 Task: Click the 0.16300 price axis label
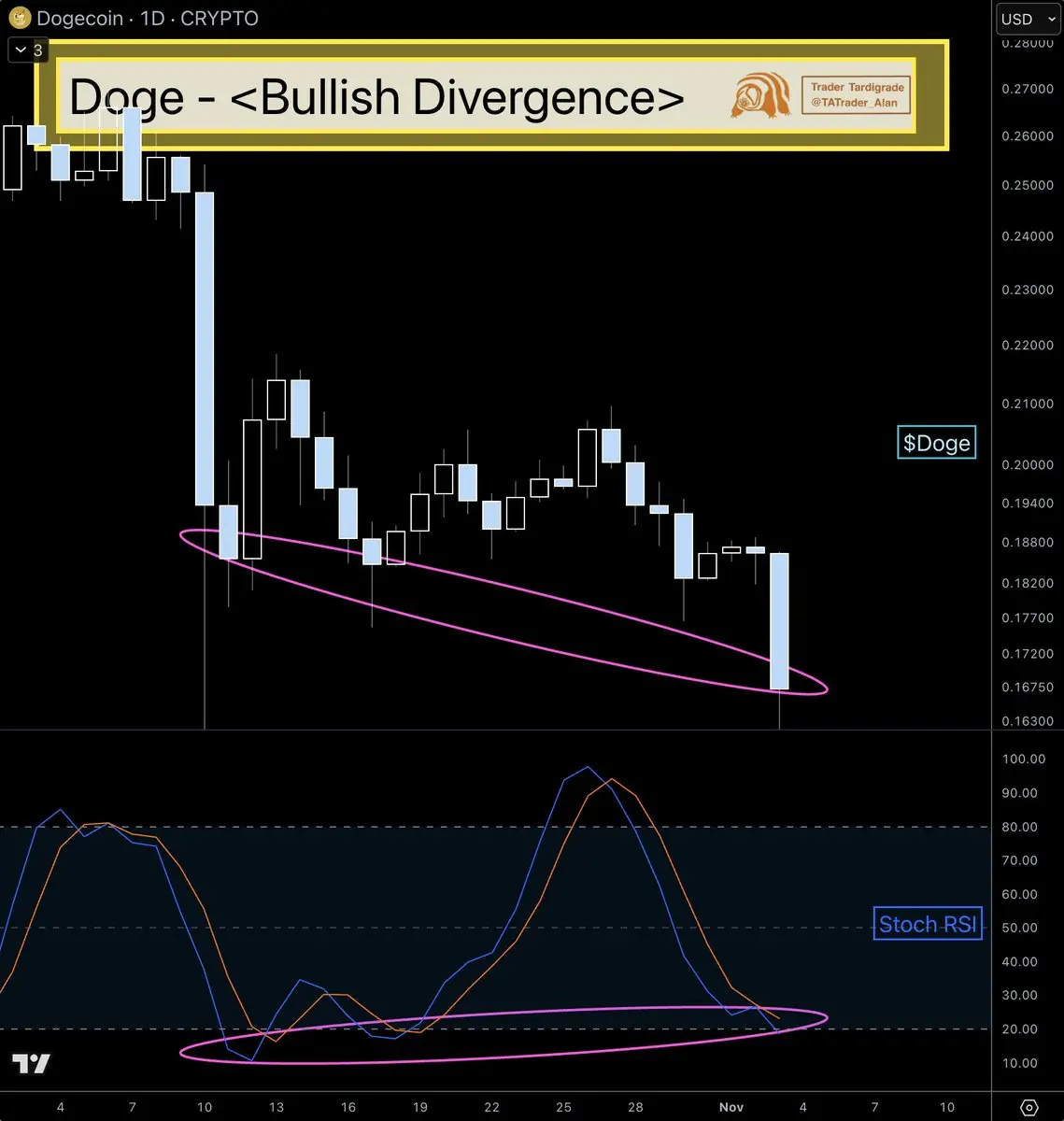click(1028, 721)
